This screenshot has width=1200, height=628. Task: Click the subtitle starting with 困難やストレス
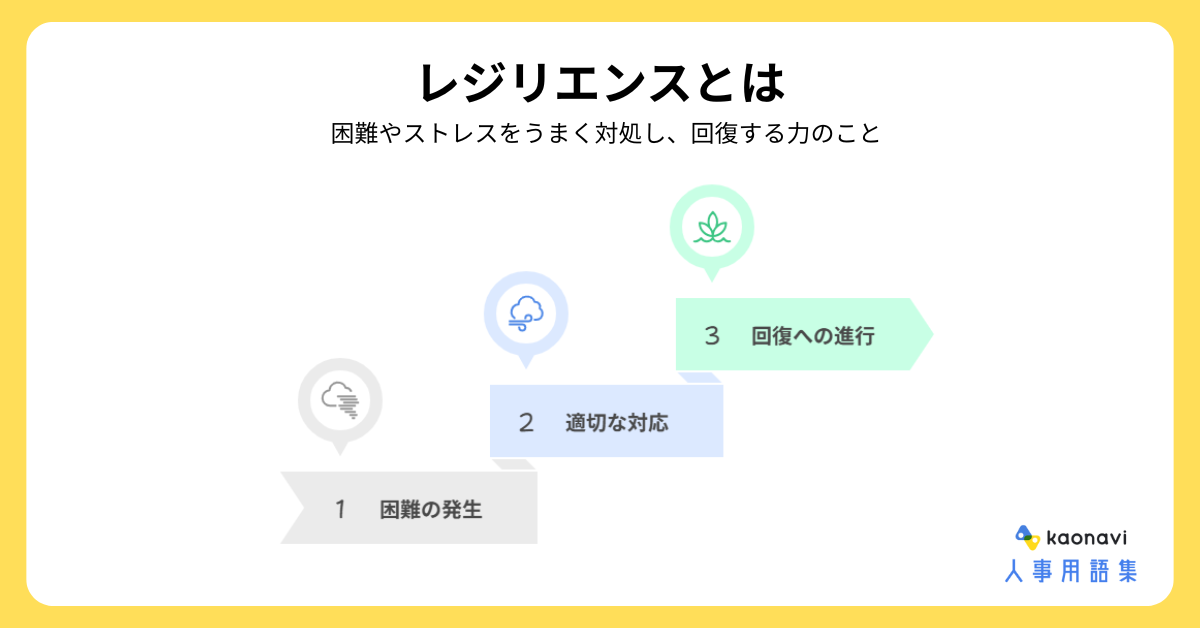605,134
